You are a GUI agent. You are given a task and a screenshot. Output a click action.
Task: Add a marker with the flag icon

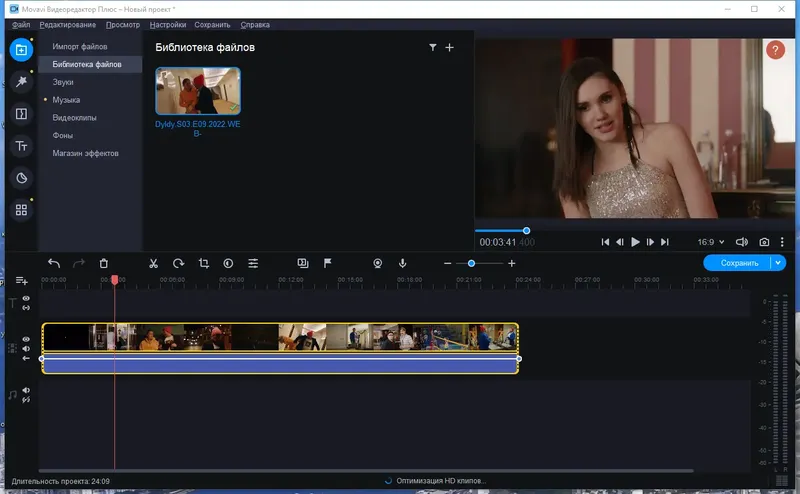coord(327,263)
